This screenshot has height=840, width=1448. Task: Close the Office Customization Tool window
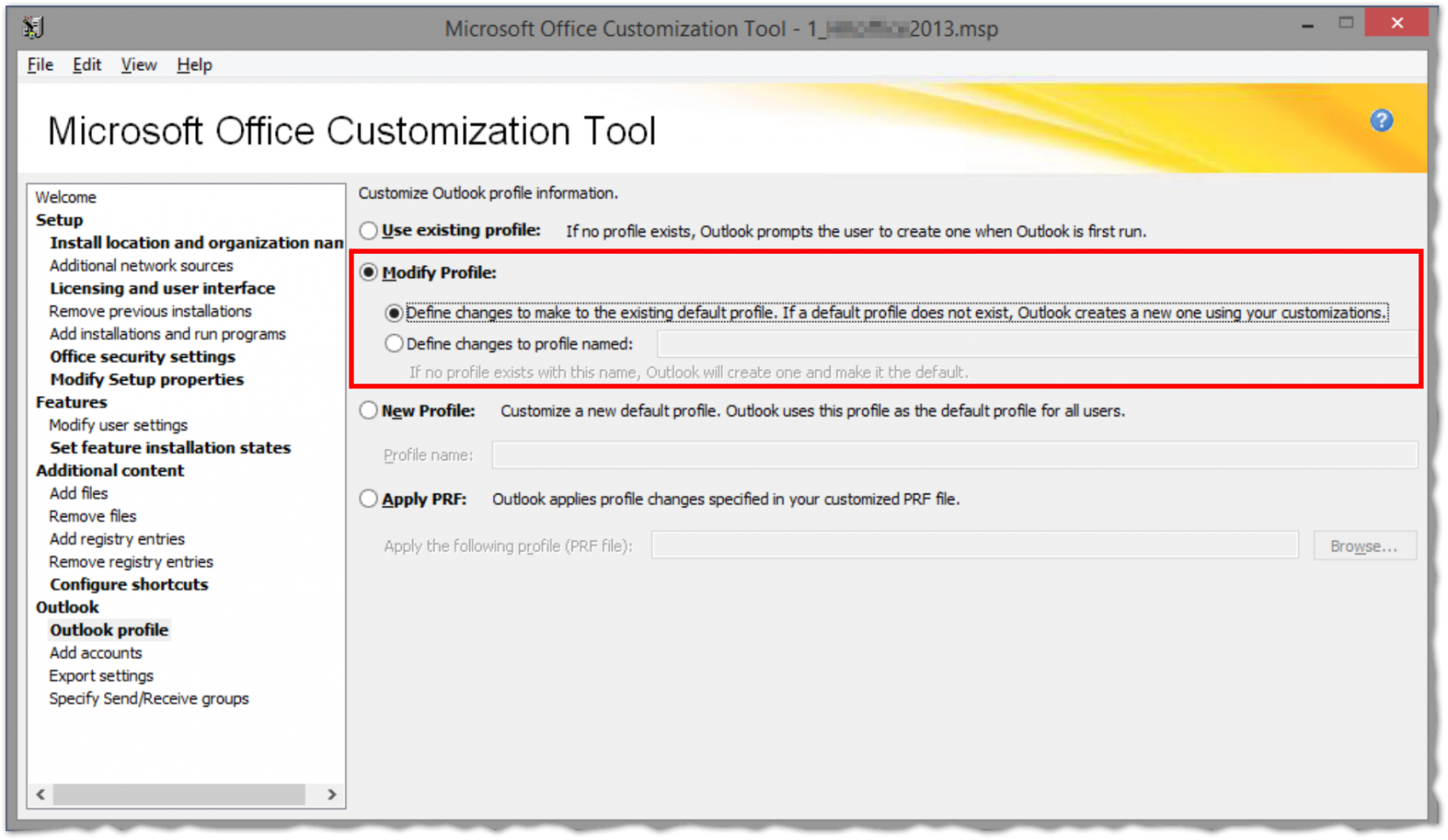[x=1397, y=23]
